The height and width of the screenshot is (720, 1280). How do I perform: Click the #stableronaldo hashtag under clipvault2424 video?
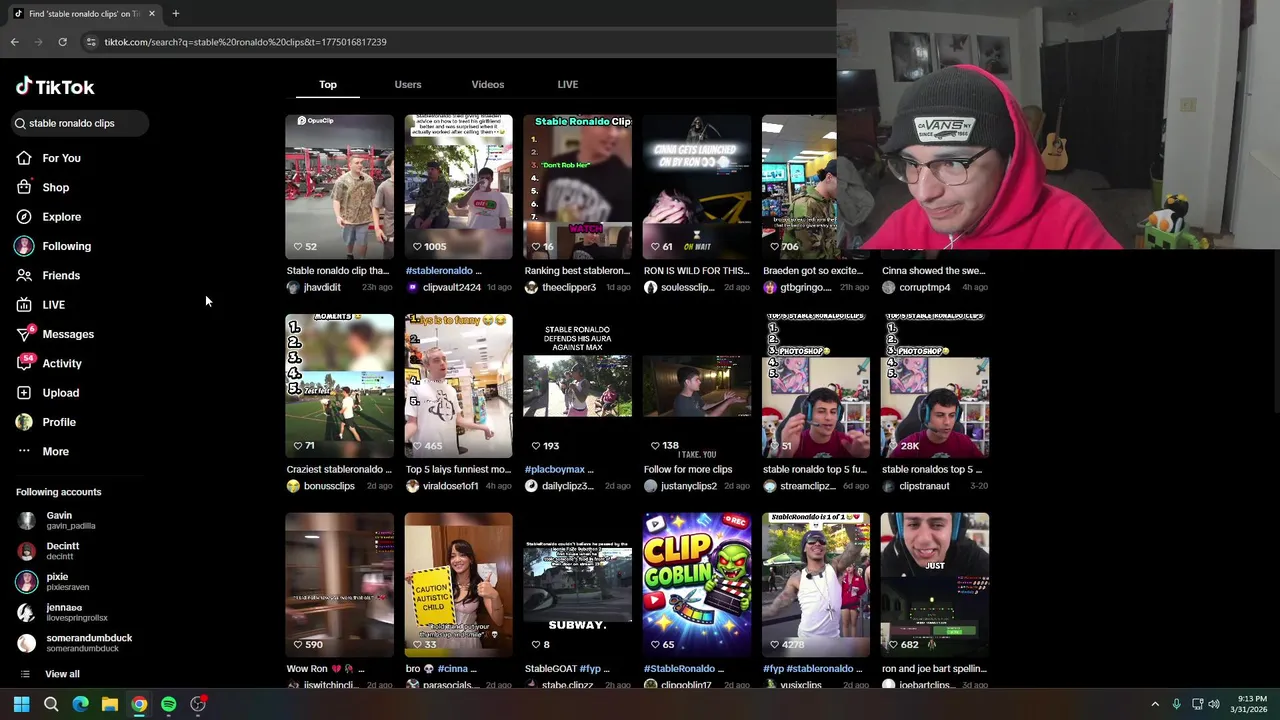coord(439,270)
